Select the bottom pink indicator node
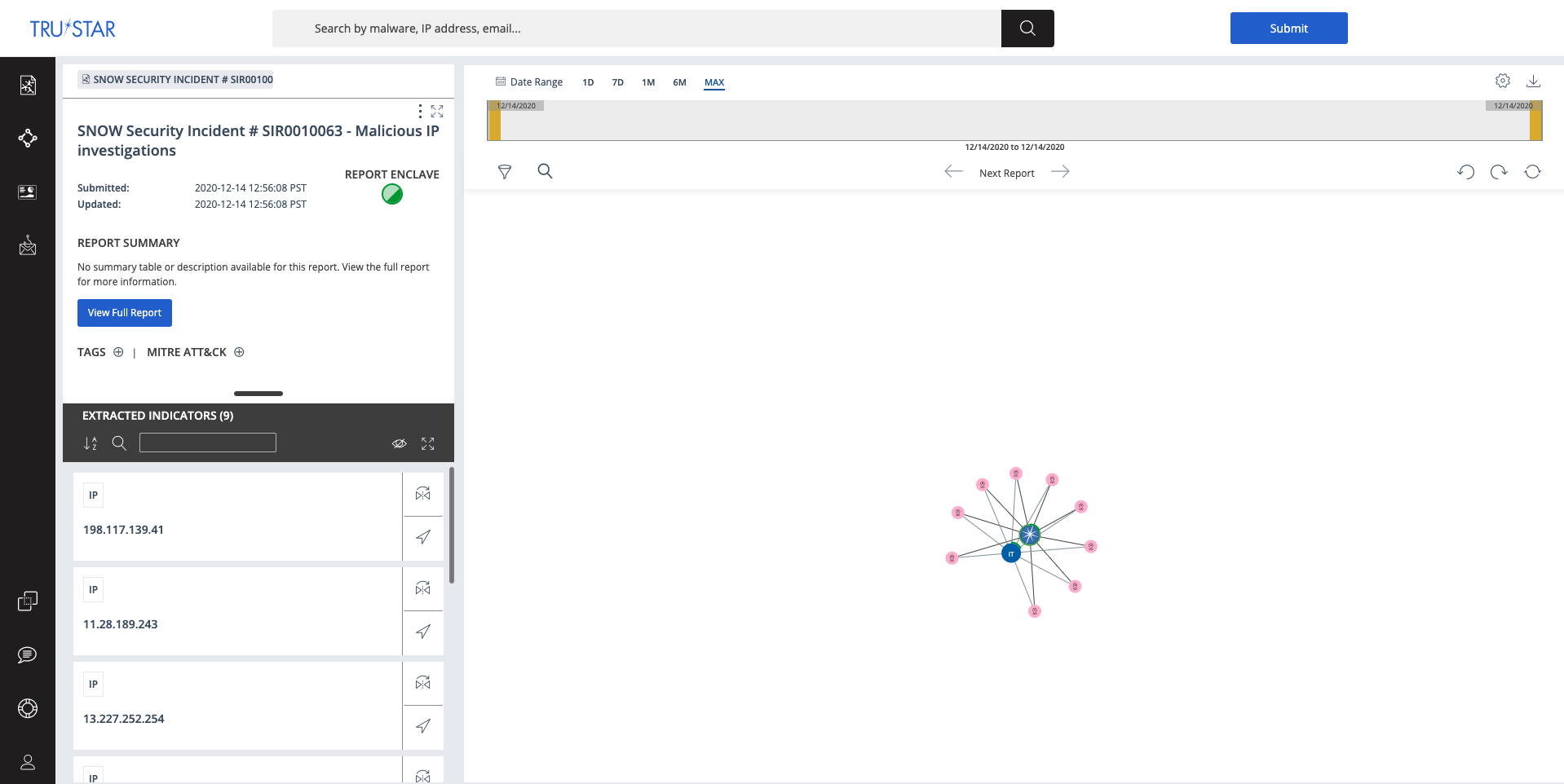Viewport: 1564px width, 784px height. (1035, 611)
